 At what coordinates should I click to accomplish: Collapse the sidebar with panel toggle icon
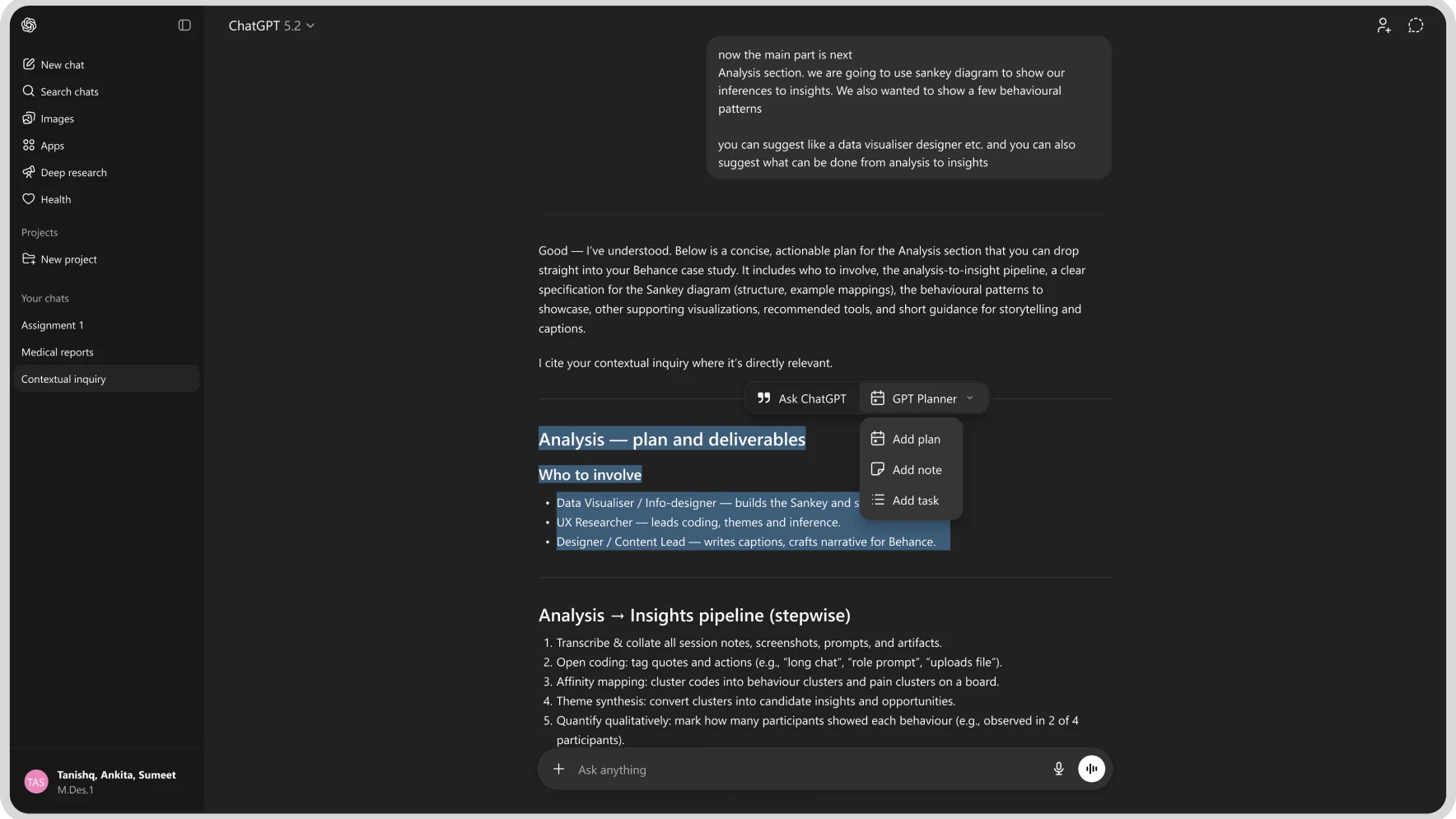pyautogui.click(x=184, y=26)
